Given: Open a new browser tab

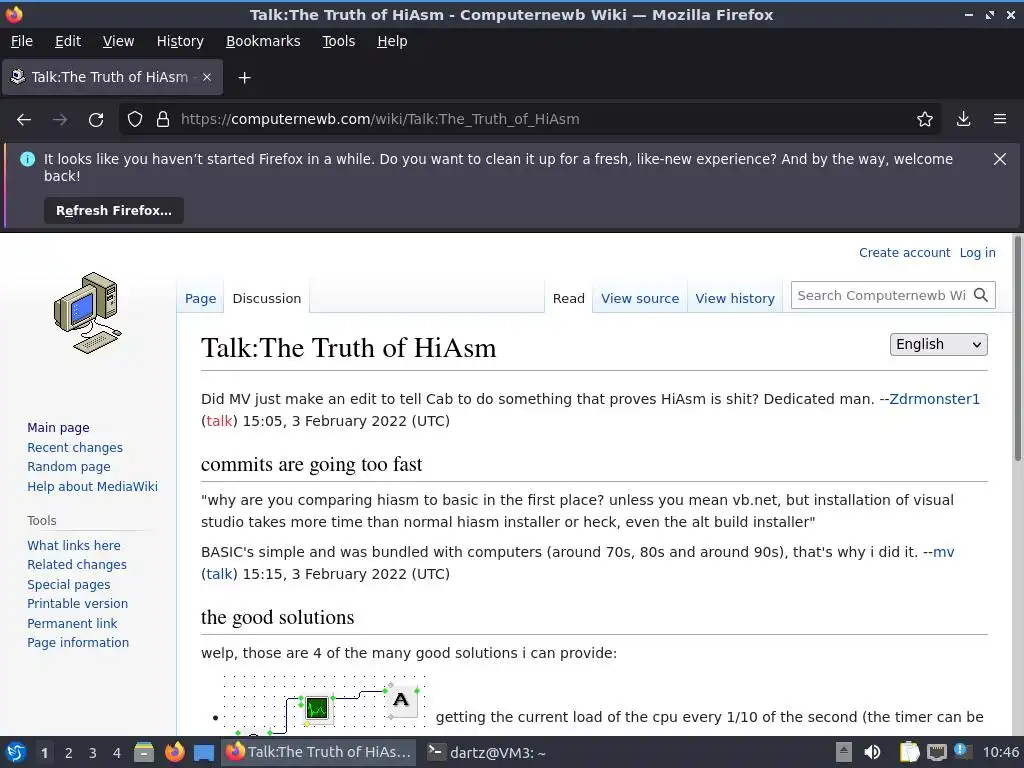Looking at the screenshot, I should coord(244,78).
